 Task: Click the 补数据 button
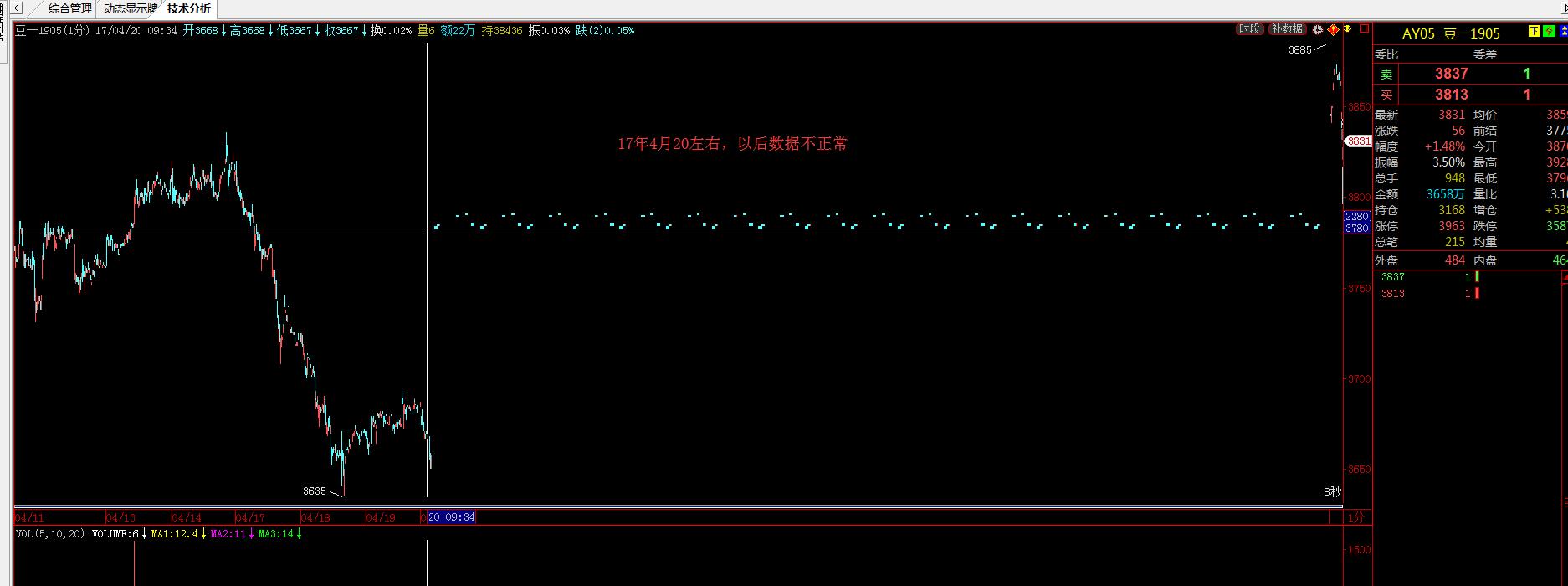coord(1287,29)
